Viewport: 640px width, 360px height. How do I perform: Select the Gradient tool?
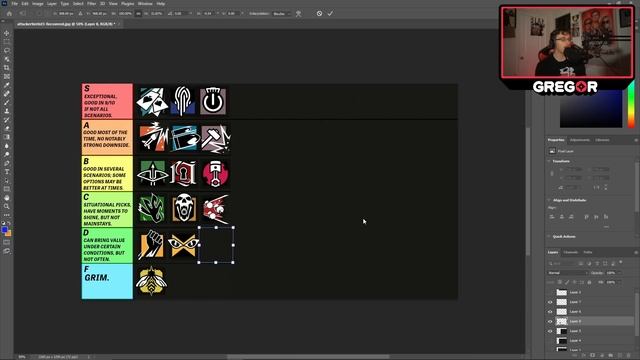coord(7,137)
